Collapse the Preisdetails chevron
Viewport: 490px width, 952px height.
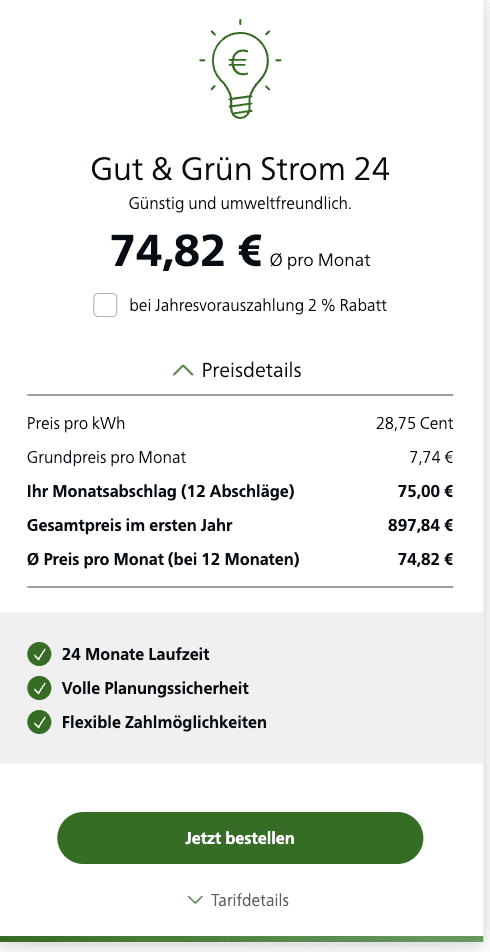click(x=183, y=370)
